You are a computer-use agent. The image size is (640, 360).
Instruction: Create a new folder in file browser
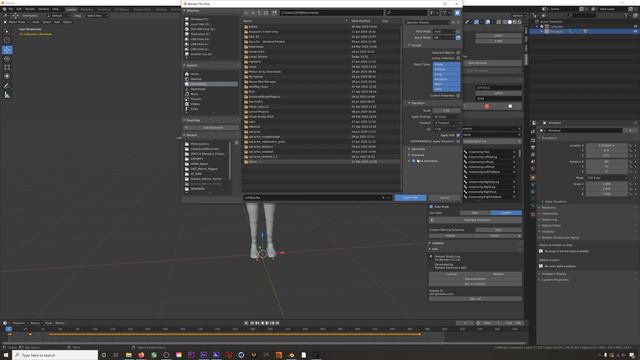(x=275, y=13)
